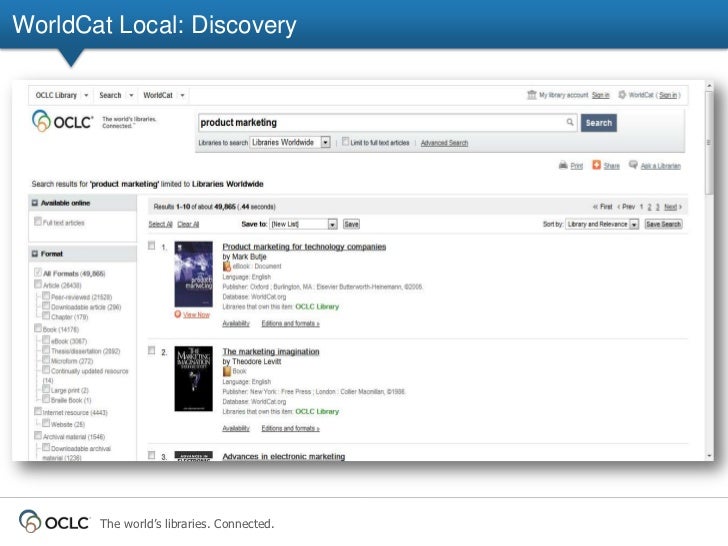Image resolution: width=728 pixels, height=546 pixels.
Task: Click the magnifier icon inside the search box
Action: tap(570, 123)
